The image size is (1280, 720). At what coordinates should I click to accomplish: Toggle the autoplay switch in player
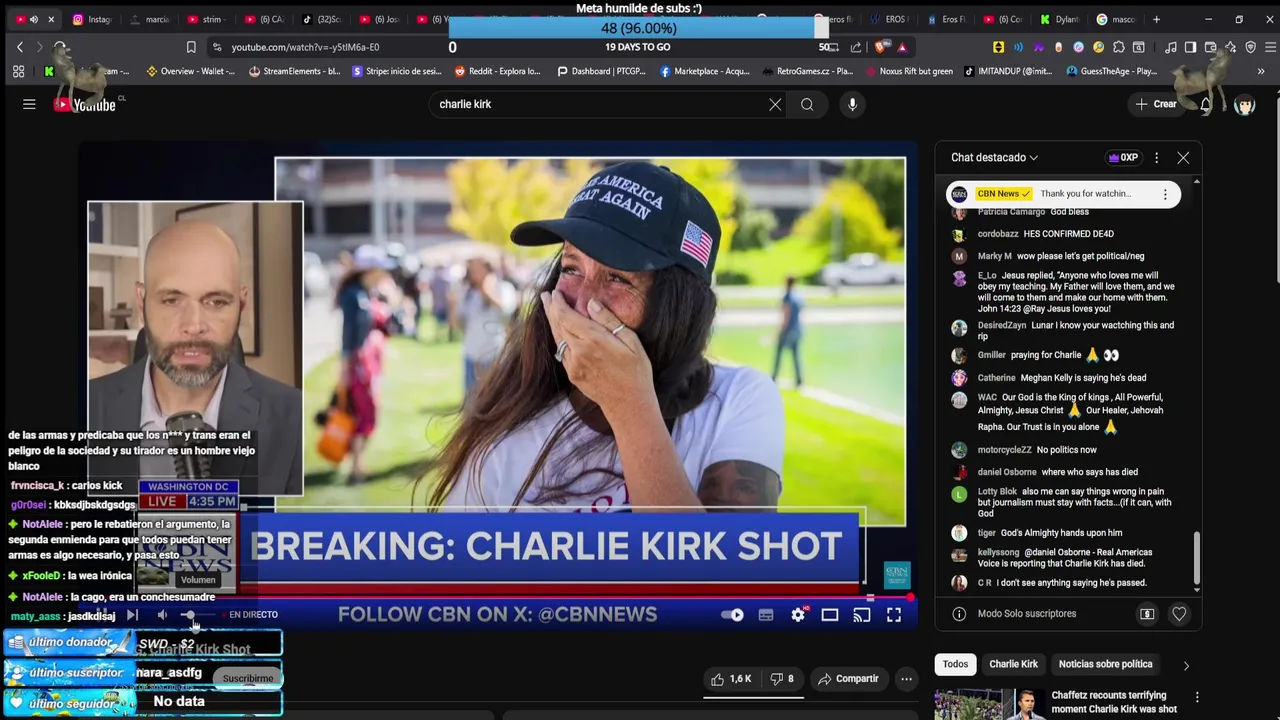pyautogui.click(x=733, y=615)
